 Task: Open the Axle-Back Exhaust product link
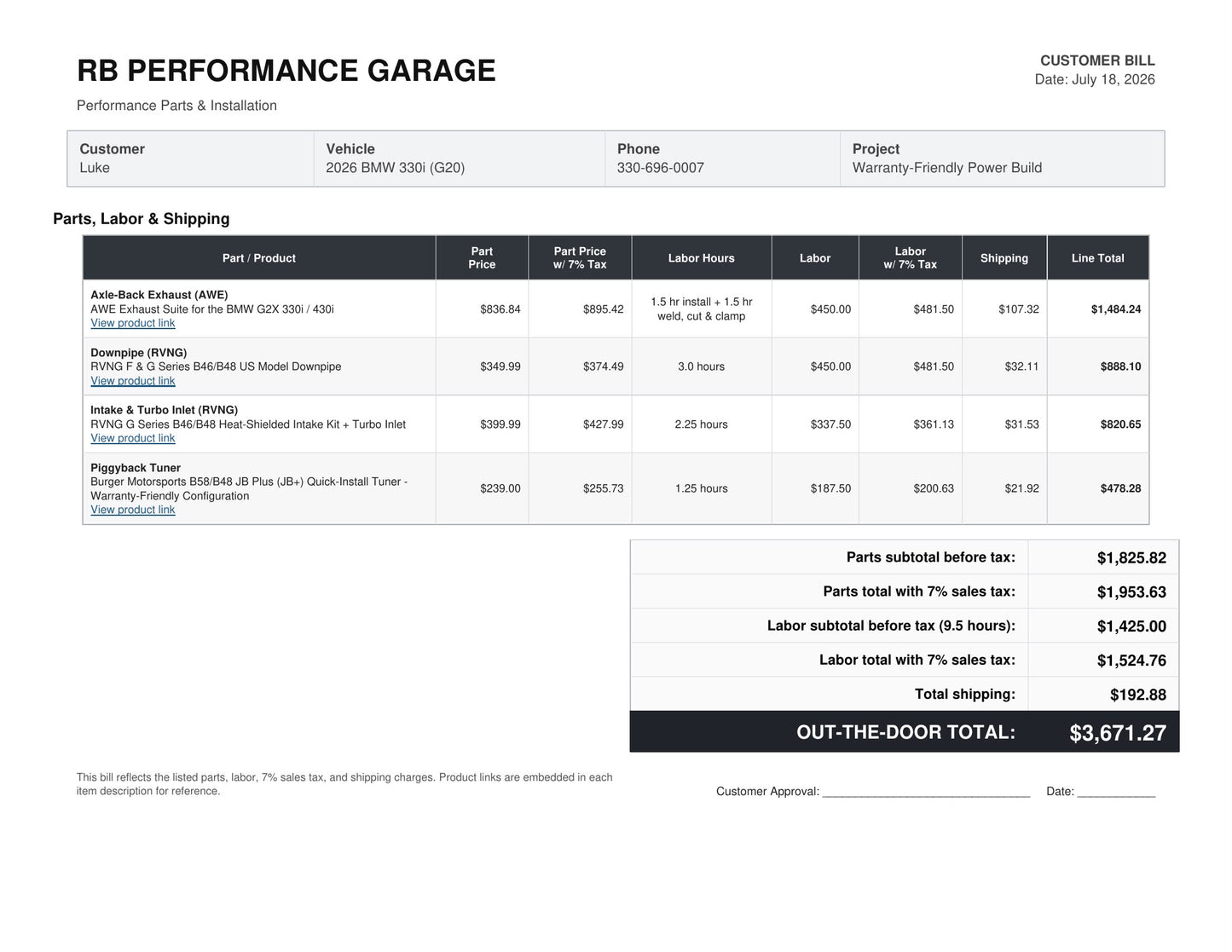tap(133, 323)
